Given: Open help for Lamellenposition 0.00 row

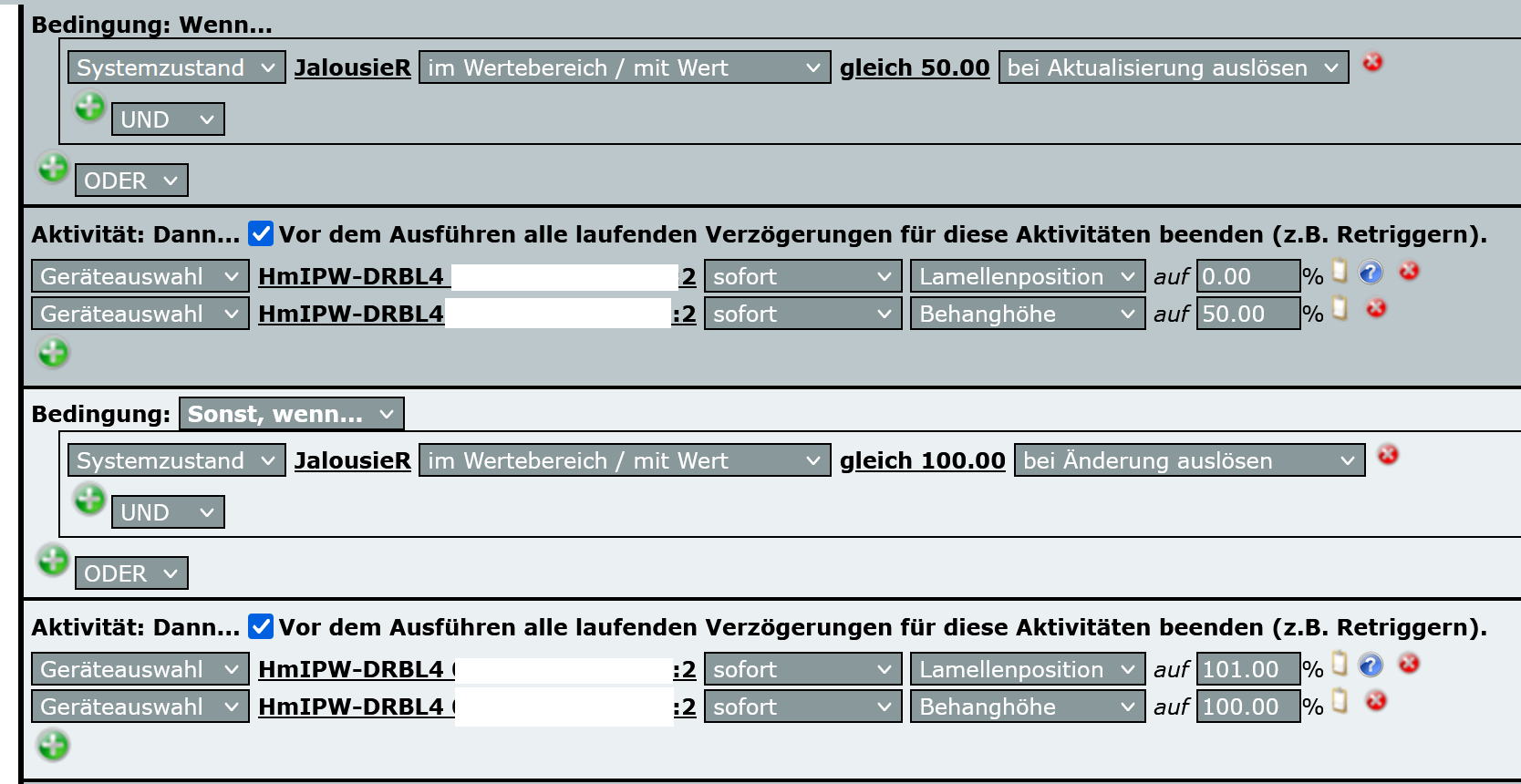Looking at the screenshot, I should click(x=1371, y=272).
